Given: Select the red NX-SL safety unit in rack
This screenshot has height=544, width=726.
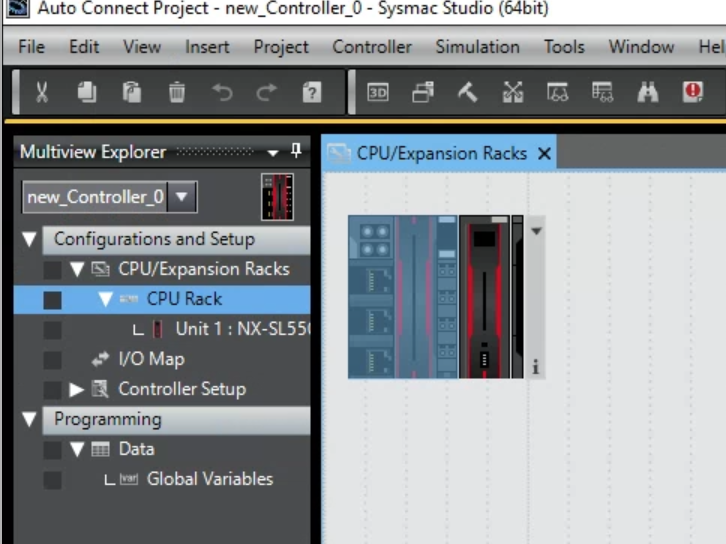Looking at the screenshot, I should tap(485, 297).
